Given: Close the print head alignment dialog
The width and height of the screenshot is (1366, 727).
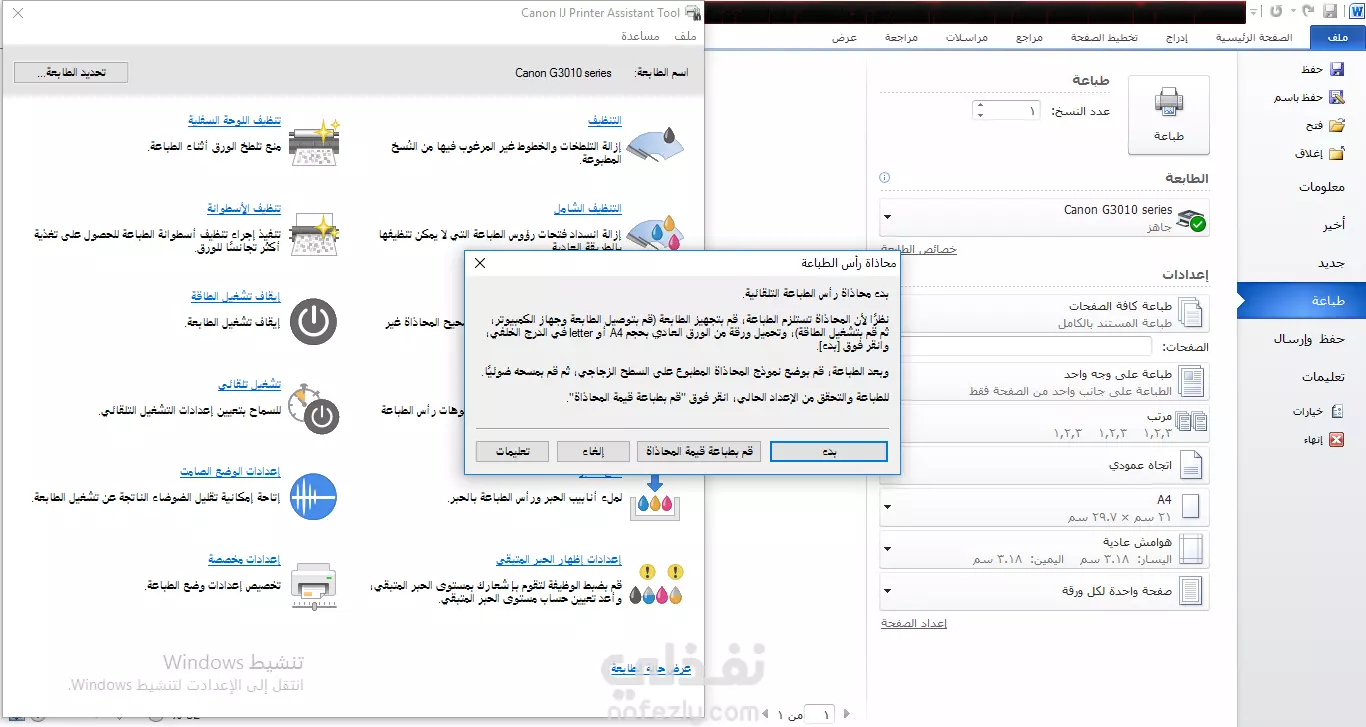Looking at the screenshot, I should coord(480,263).
